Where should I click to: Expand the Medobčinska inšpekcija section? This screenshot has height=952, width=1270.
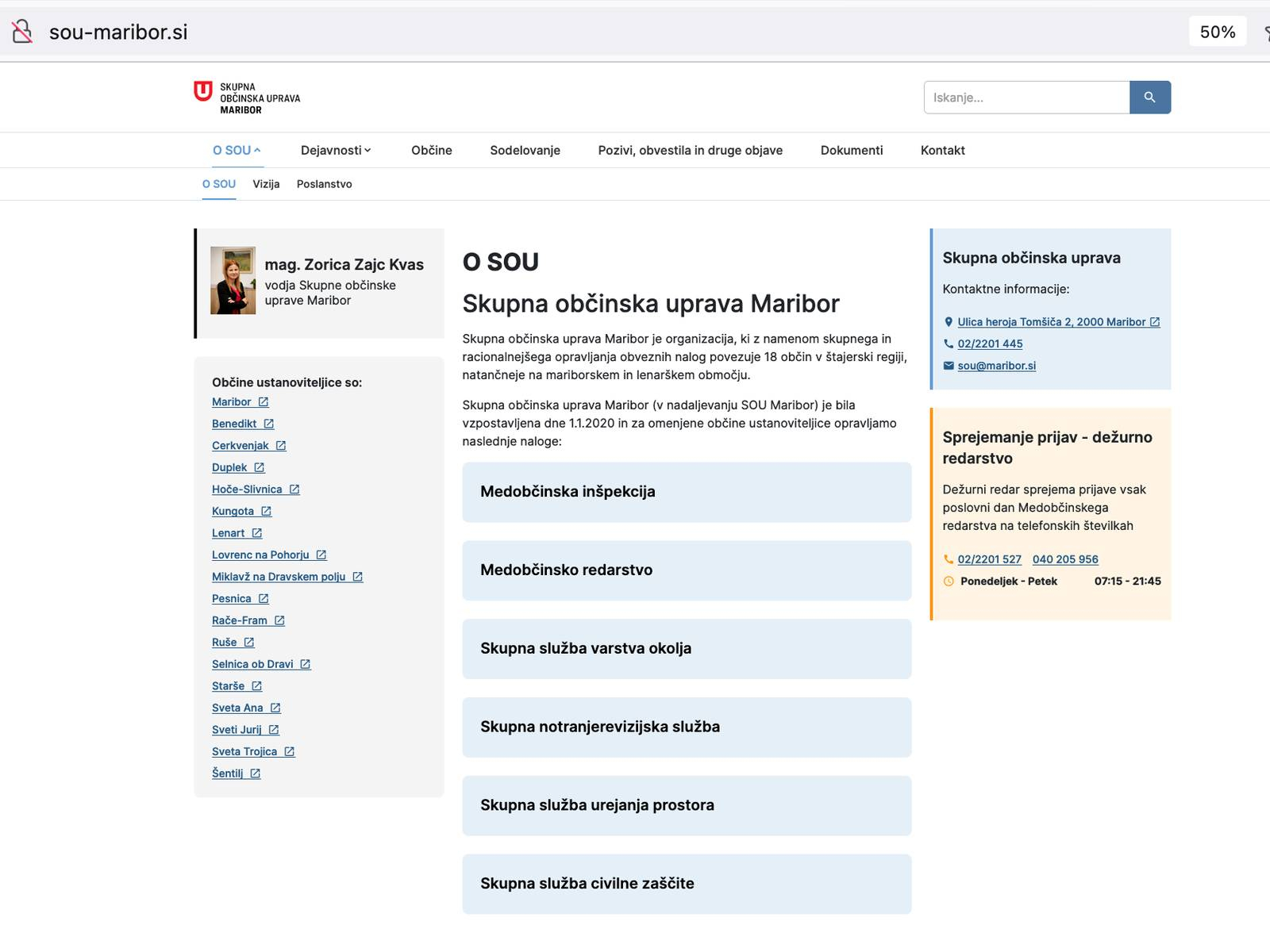tap(687, 492)
